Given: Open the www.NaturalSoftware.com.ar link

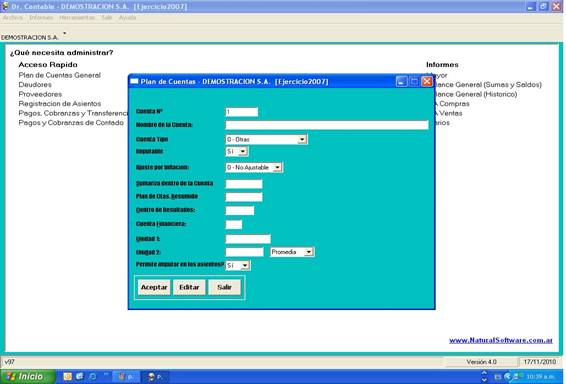Looking at the screenshot, I should pos(501,340).
